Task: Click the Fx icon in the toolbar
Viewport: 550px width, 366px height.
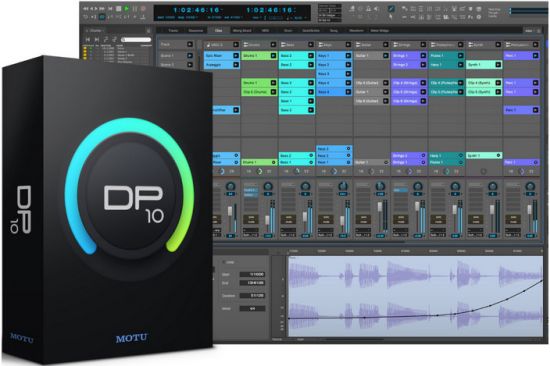Action: click(470, 16)
